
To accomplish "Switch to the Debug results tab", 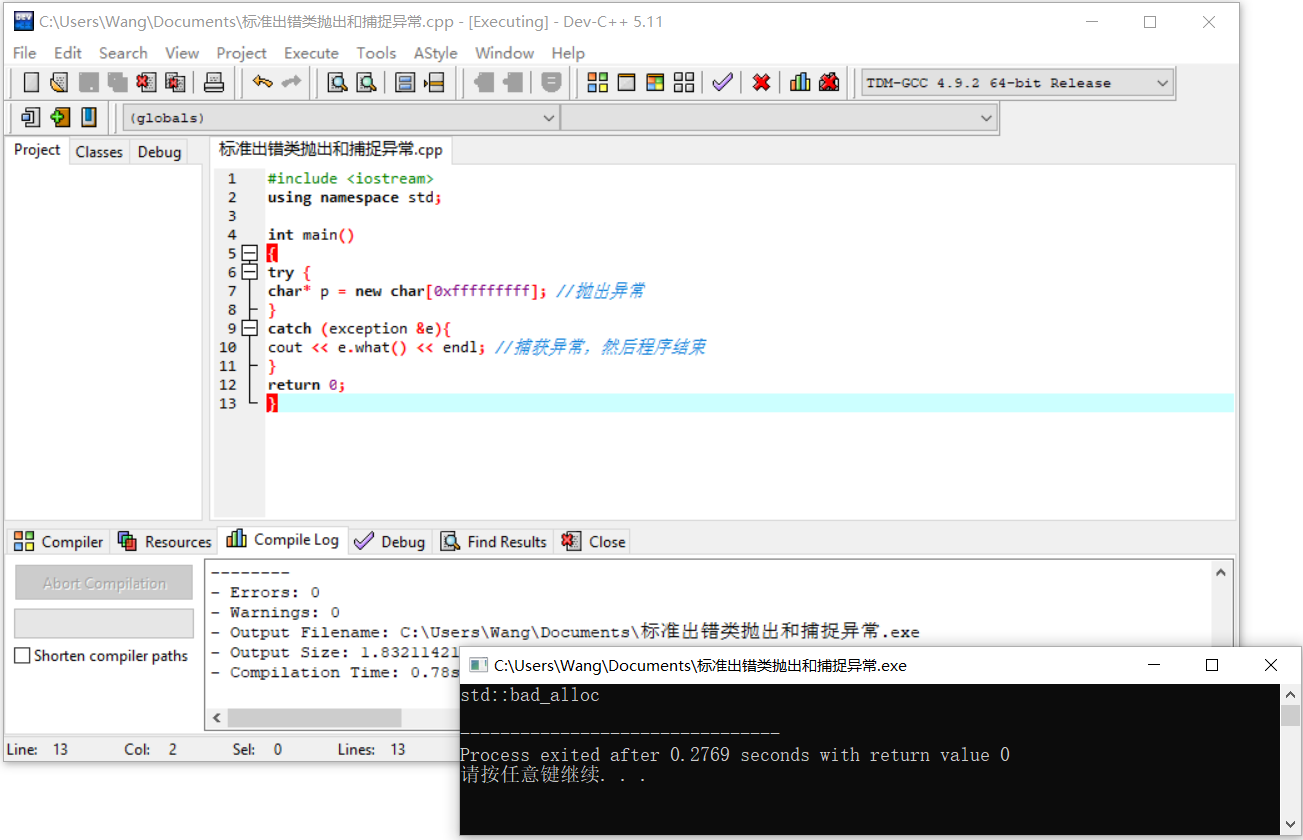I will [x=390, y=541].
